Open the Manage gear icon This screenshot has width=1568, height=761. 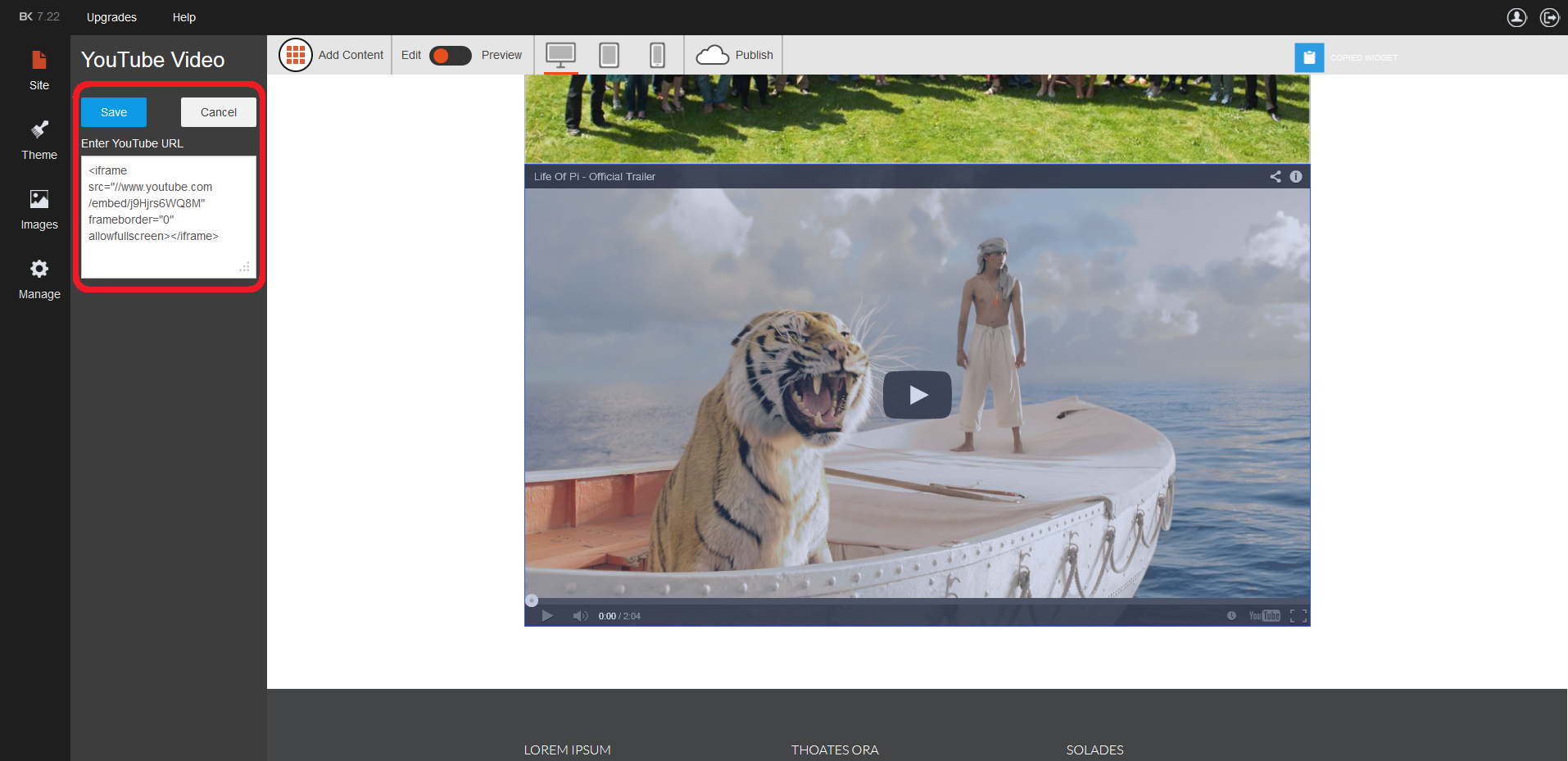(x=39, y=269)
